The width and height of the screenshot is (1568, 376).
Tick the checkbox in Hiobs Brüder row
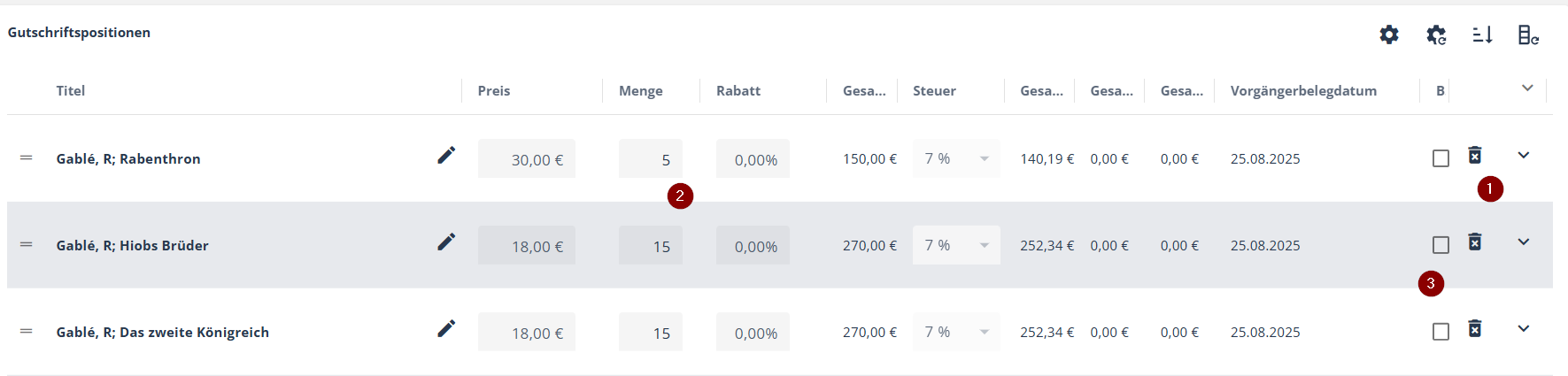coord(1441,245)
